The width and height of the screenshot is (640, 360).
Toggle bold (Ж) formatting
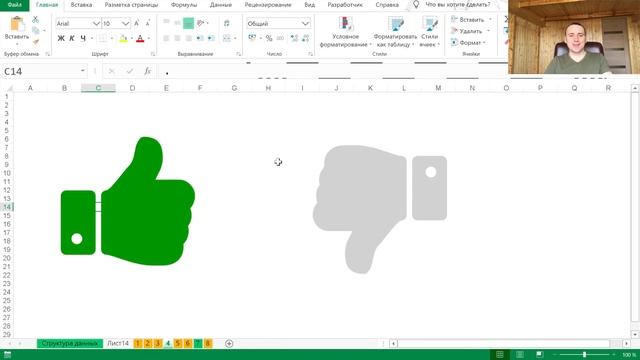click(61, 38)
